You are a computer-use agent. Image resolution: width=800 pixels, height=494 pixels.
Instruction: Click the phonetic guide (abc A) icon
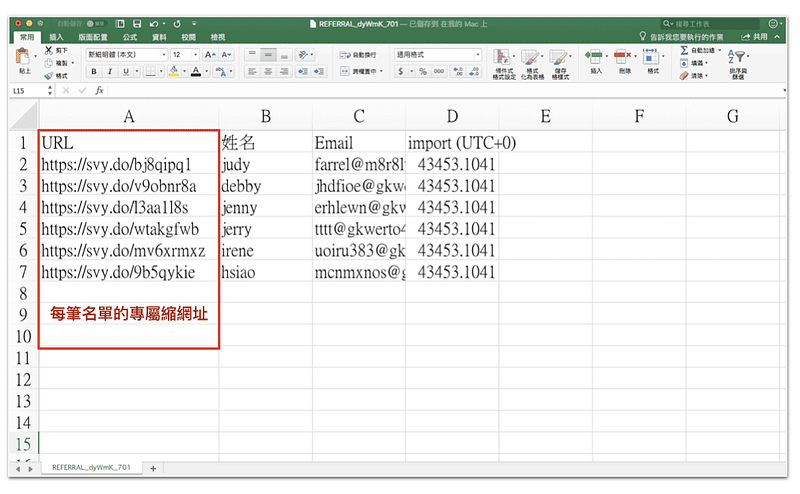click(x=220, y=71)
